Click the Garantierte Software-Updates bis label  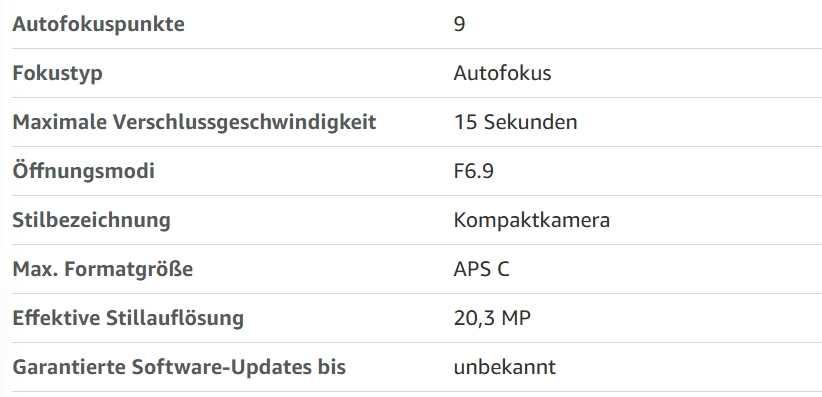click(179, 367)
